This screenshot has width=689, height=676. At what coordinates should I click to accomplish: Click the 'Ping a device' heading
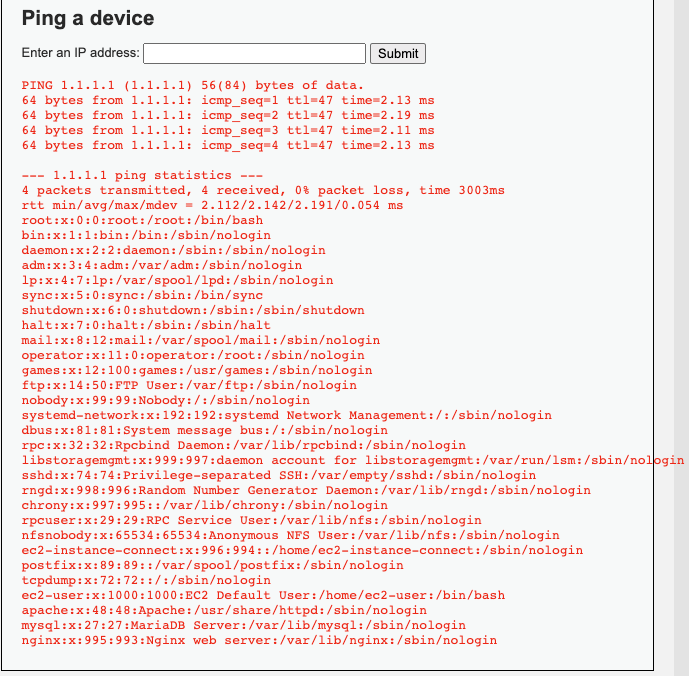point(88,18)
